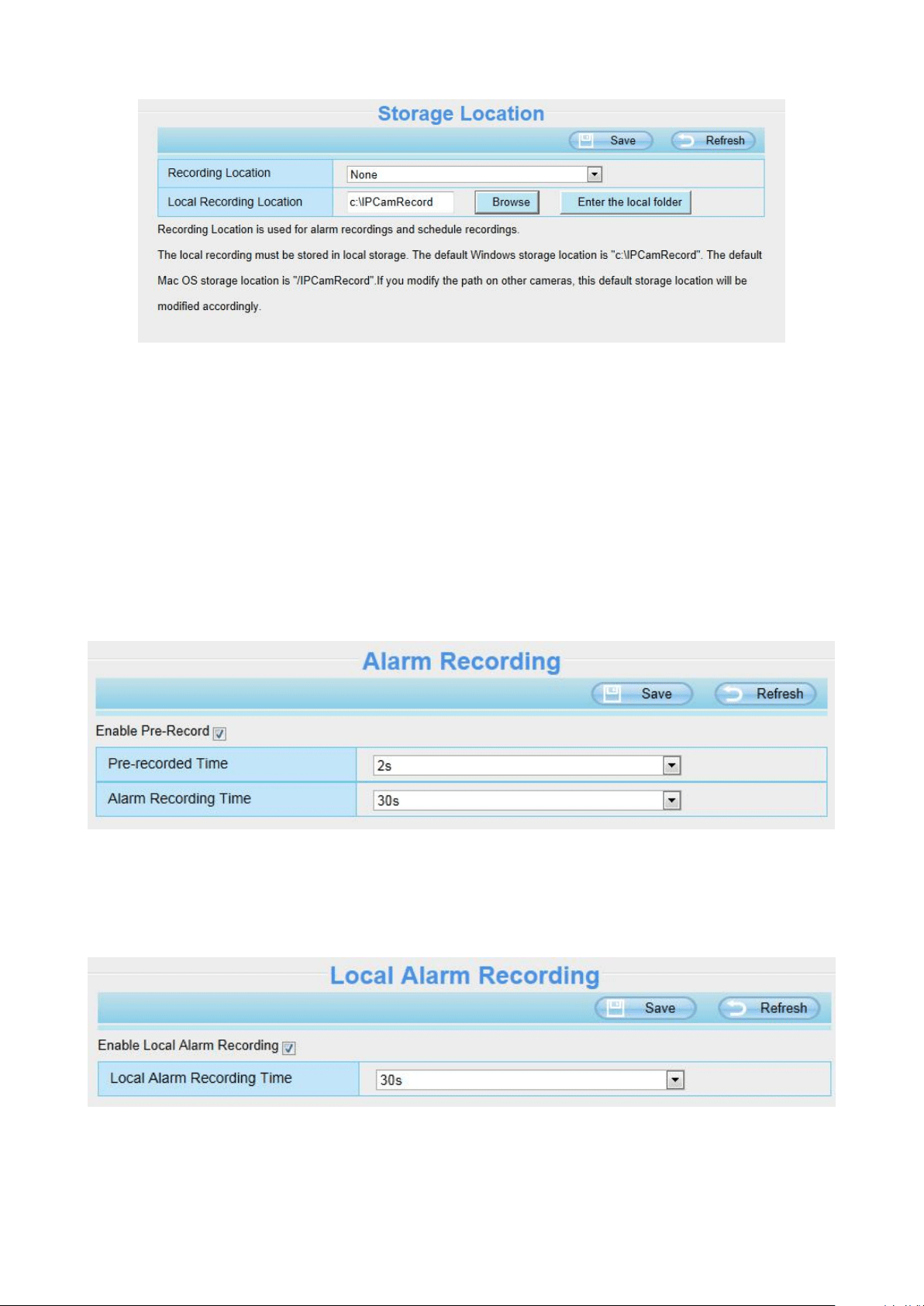Image resolution: width=924 pixels, height=1306 pixels.
Task: Open the Pre-recorded Time dropdown
Action: 527,765
